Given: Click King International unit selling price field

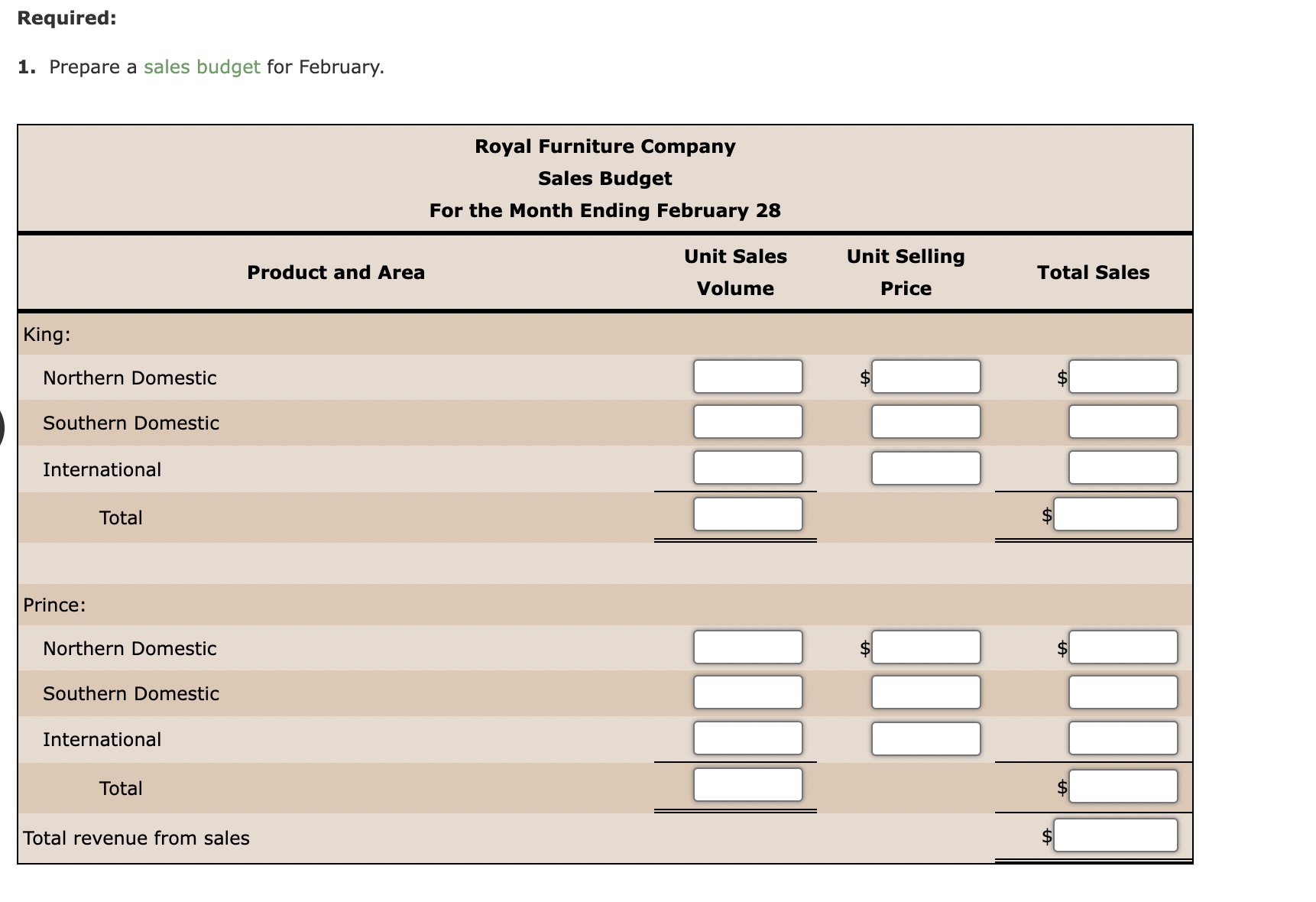Looking at the screenshot, I should point(925,467).
